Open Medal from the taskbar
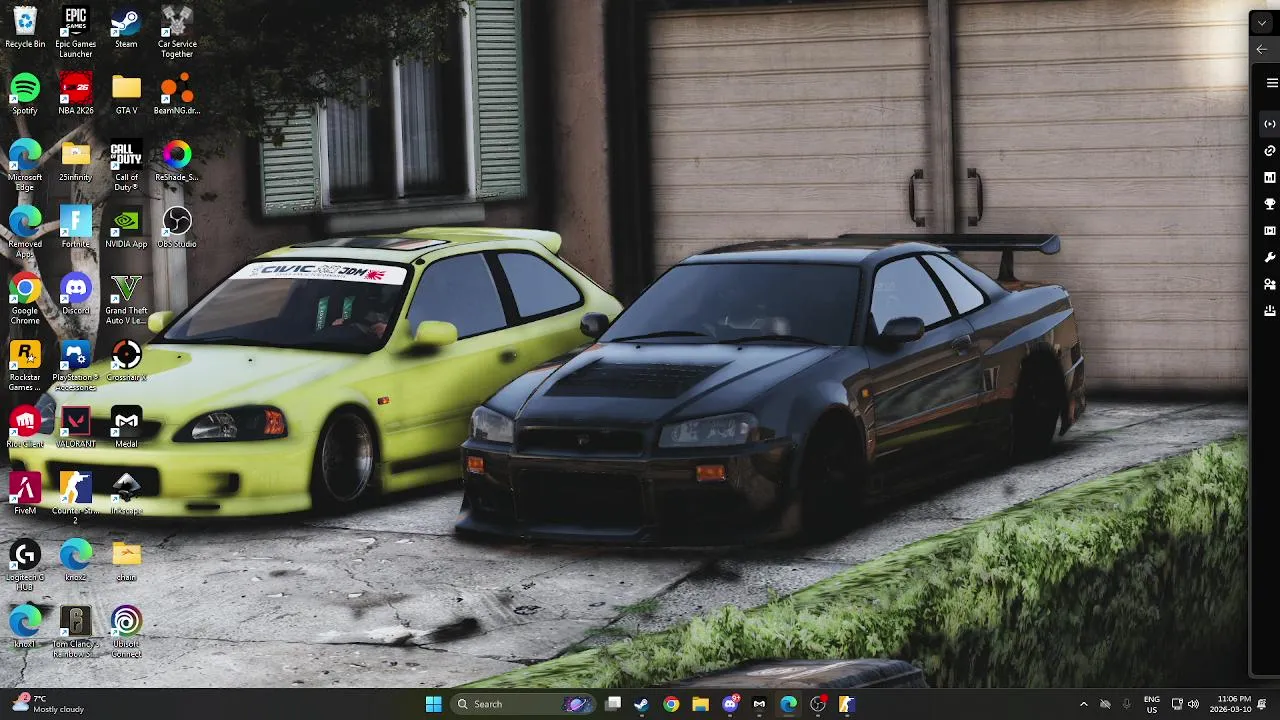Image resolution: width=1280 pixels, height=720 pixels. pos(759,704)
